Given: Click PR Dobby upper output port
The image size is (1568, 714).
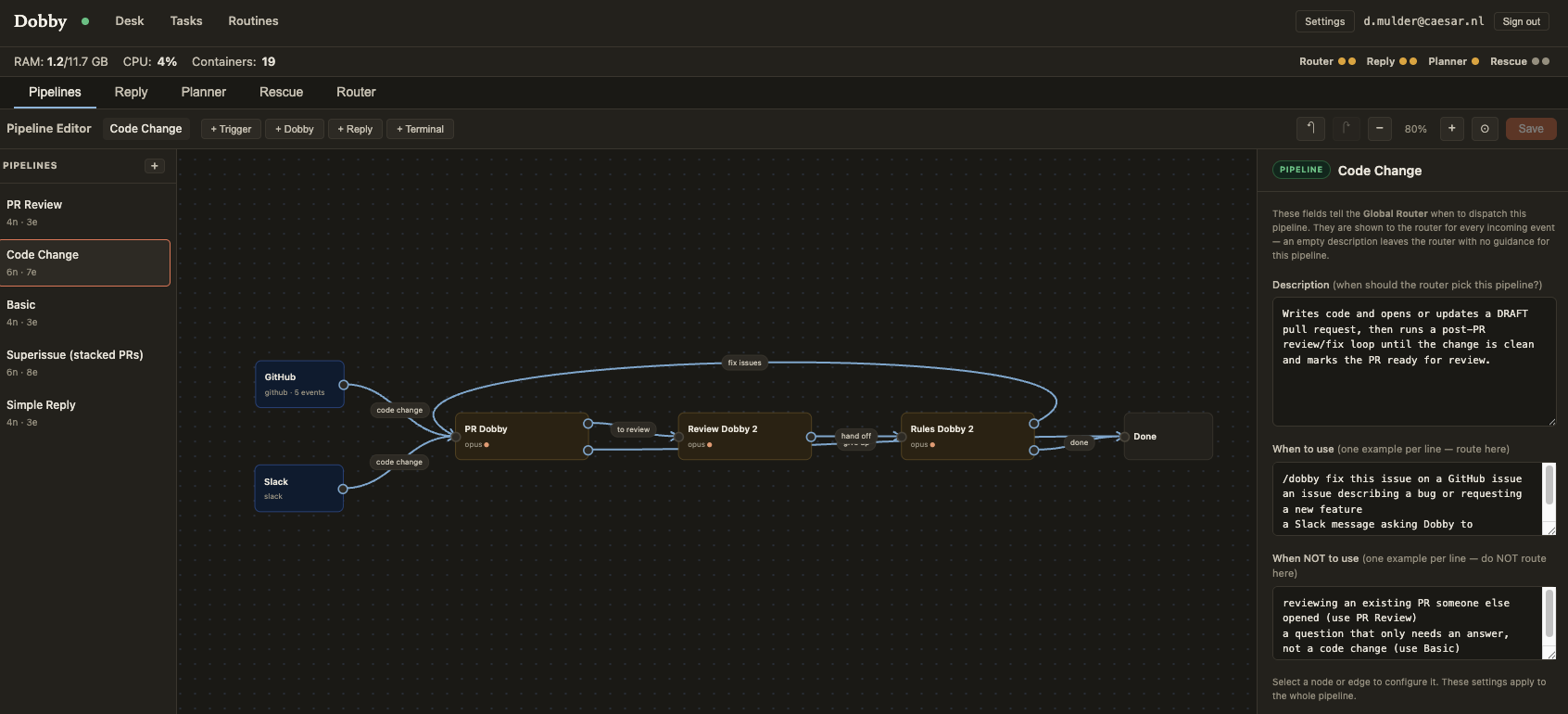Looking at the screenshot, I should 588,424.
